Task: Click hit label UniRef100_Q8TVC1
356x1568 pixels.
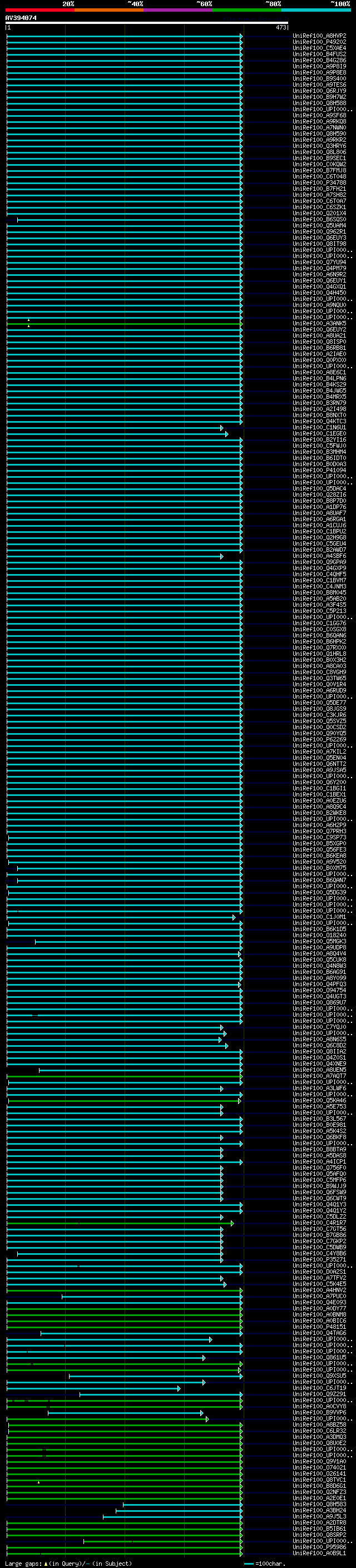Action: click(x=319, y=1480)
